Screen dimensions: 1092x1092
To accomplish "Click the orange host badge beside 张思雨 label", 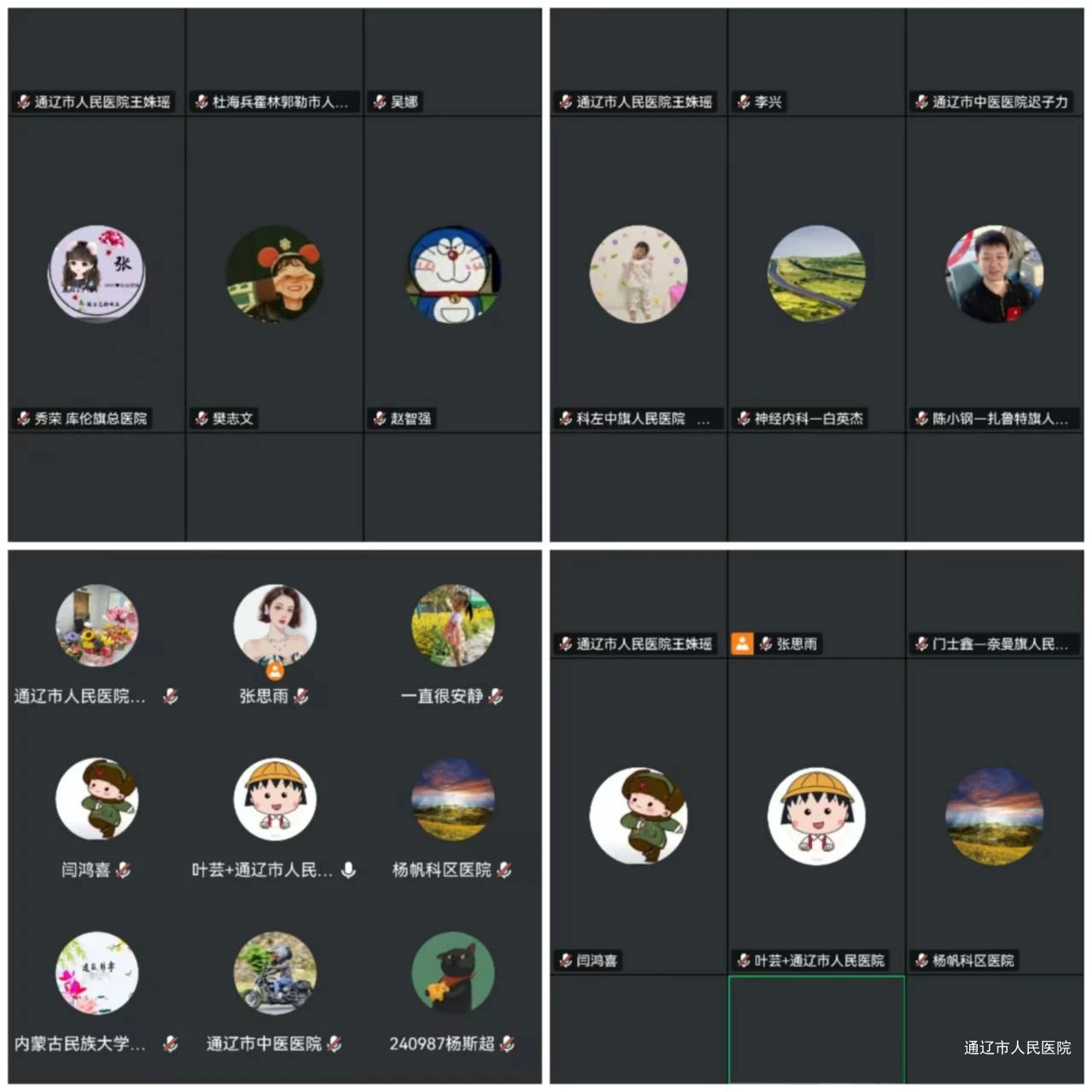I will pos(742,643).
